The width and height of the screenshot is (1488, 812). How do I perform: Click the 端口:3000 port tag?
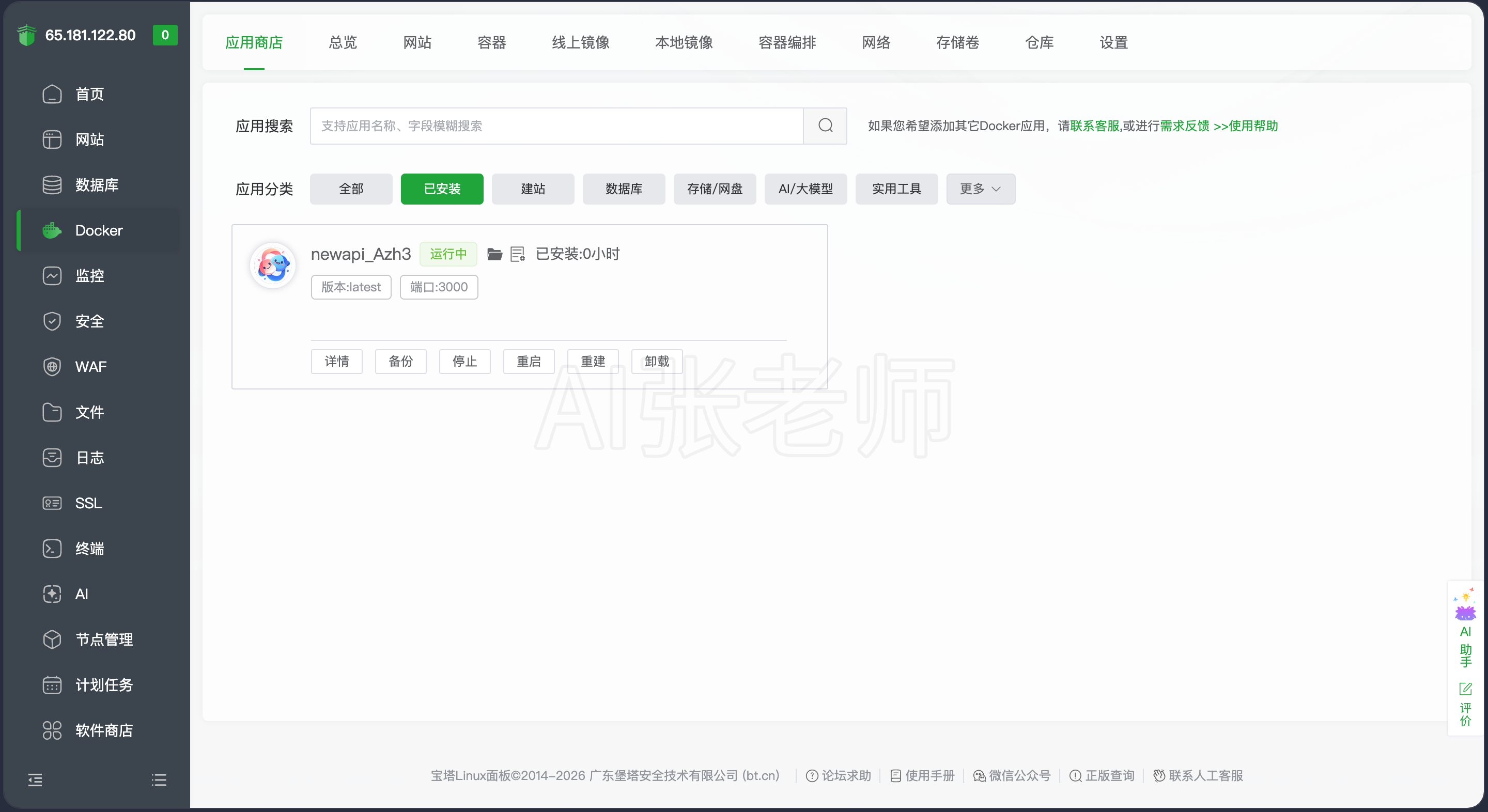pos(439,287)
